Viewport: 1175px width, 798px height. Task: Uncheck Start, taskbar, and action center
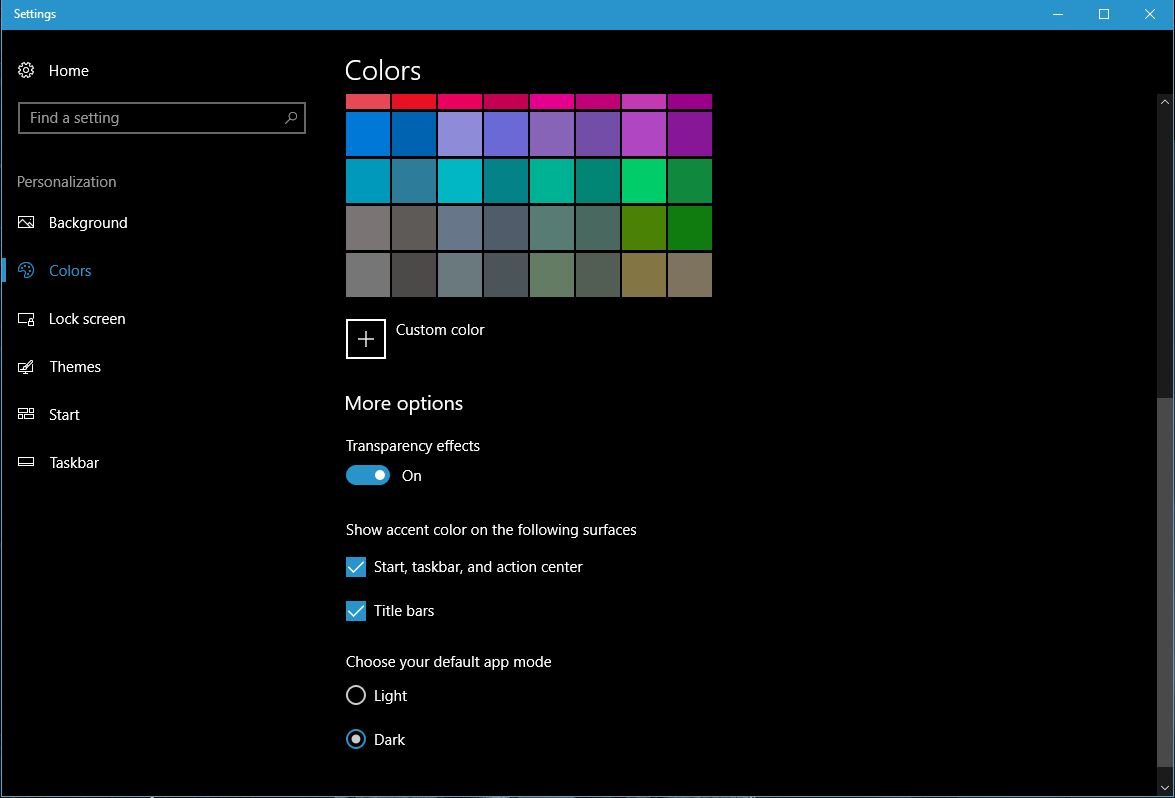point(356,567)
